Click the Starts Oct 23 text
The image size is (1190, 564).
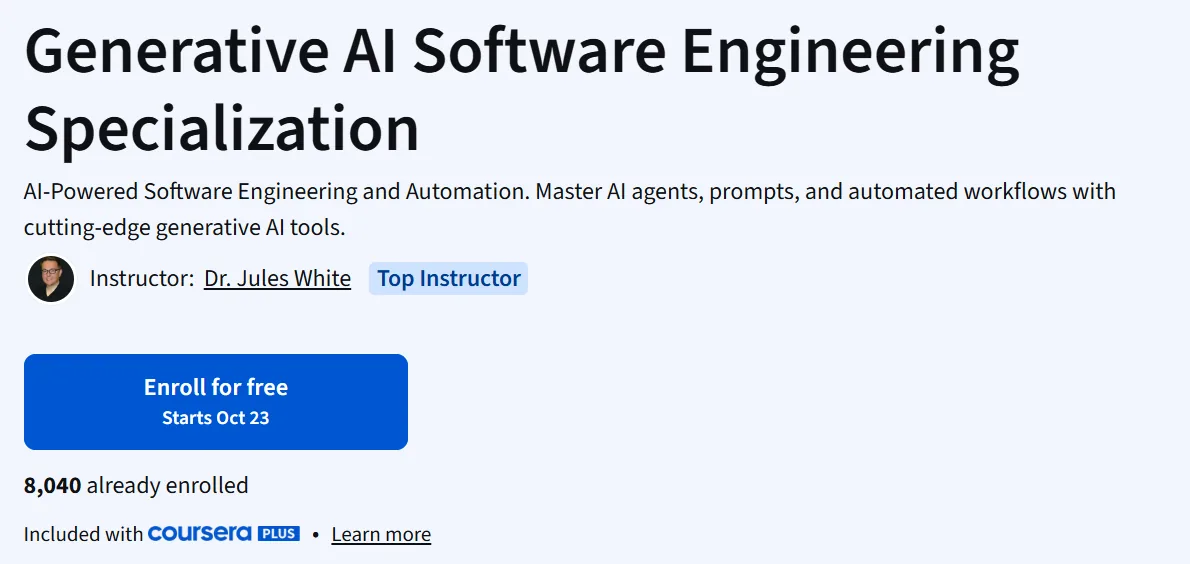[x=216, y=417]
